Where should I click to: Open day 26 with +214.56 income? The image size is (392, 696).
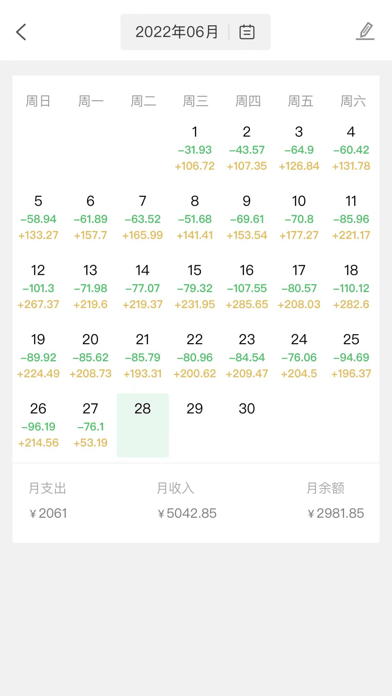(38, 425)
